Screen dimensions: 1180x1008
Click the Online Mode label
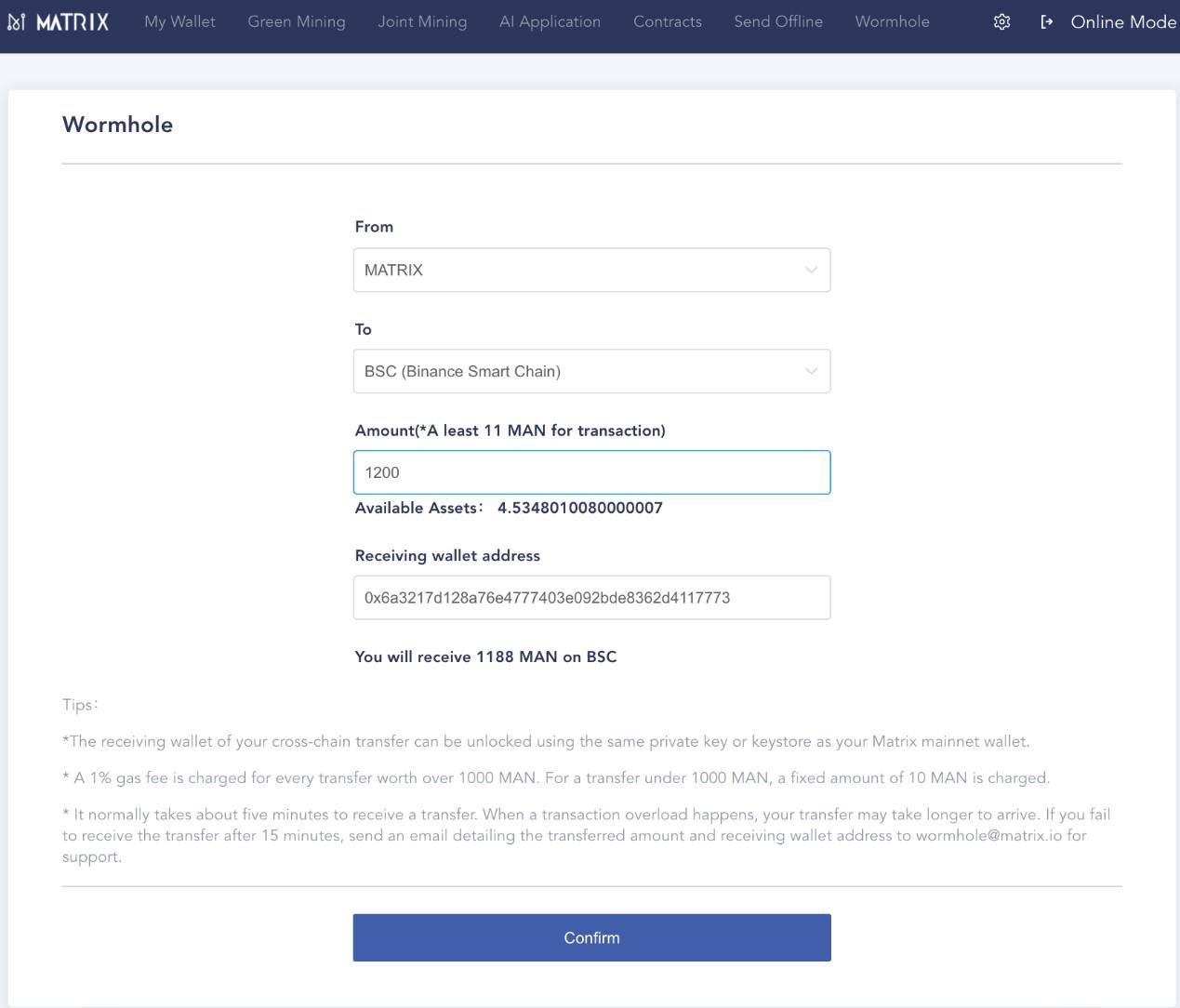tap(1123, 21)
